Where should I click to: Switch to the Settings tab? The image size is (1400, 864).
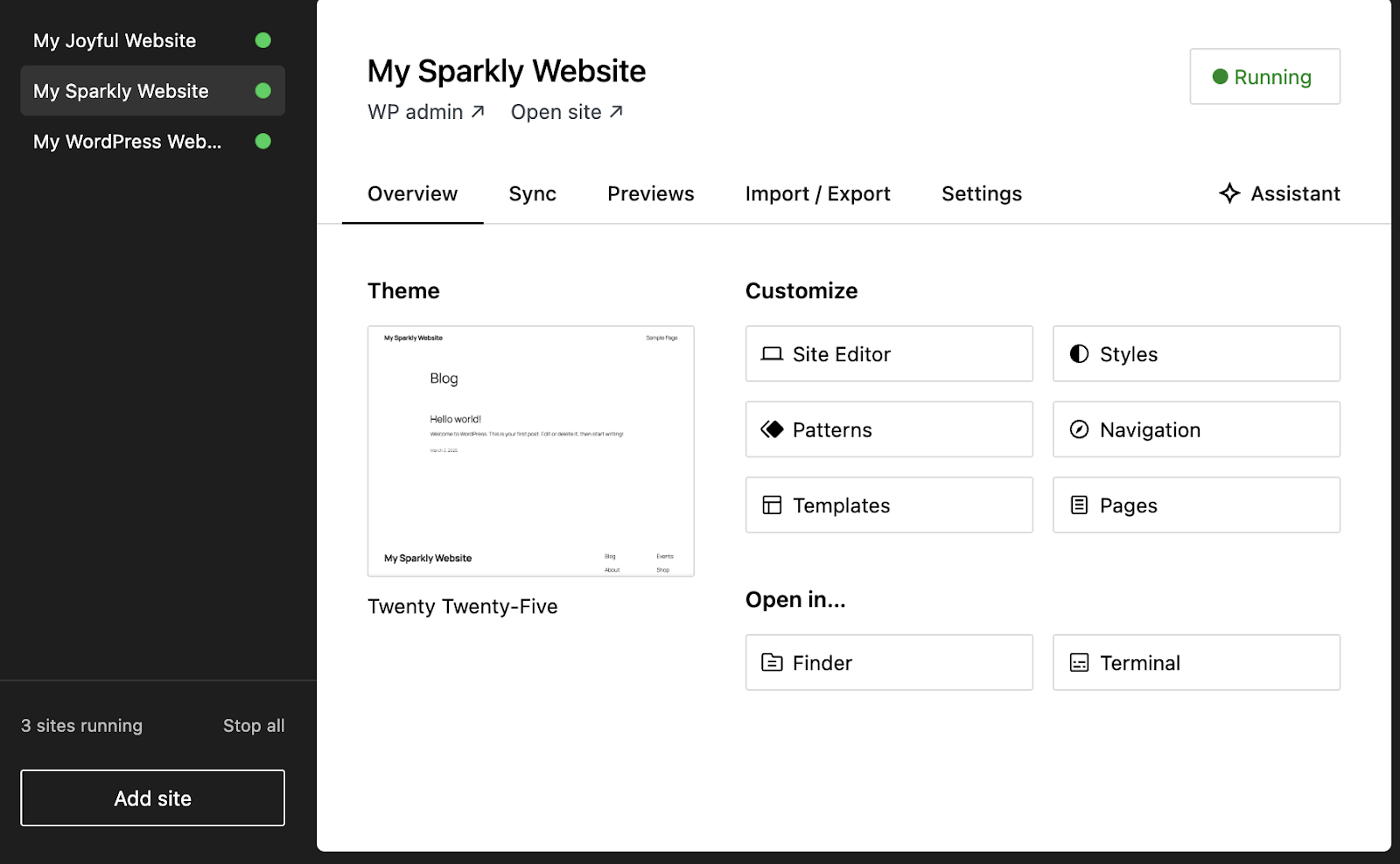click(981, 193)
